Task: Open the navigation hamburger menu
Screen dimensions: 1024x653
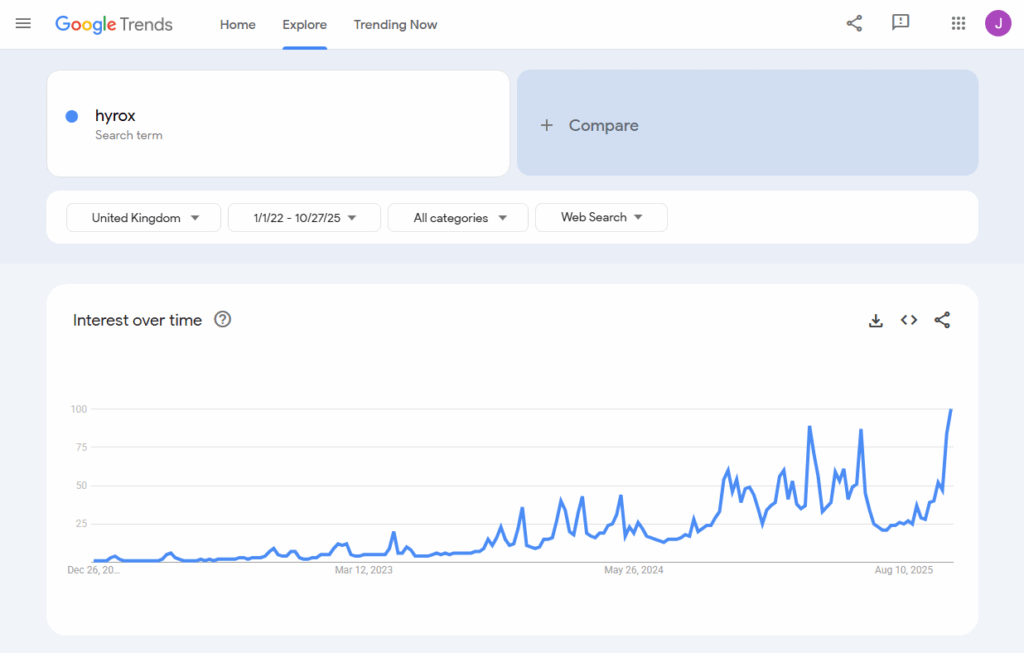Action: pos(23,24)
